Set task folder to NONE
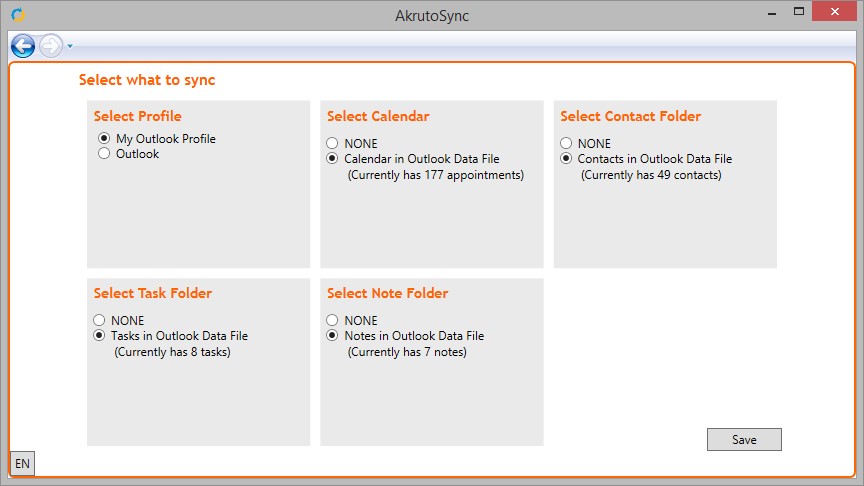Viewport: 864px width, 486px height. [100, 321]
